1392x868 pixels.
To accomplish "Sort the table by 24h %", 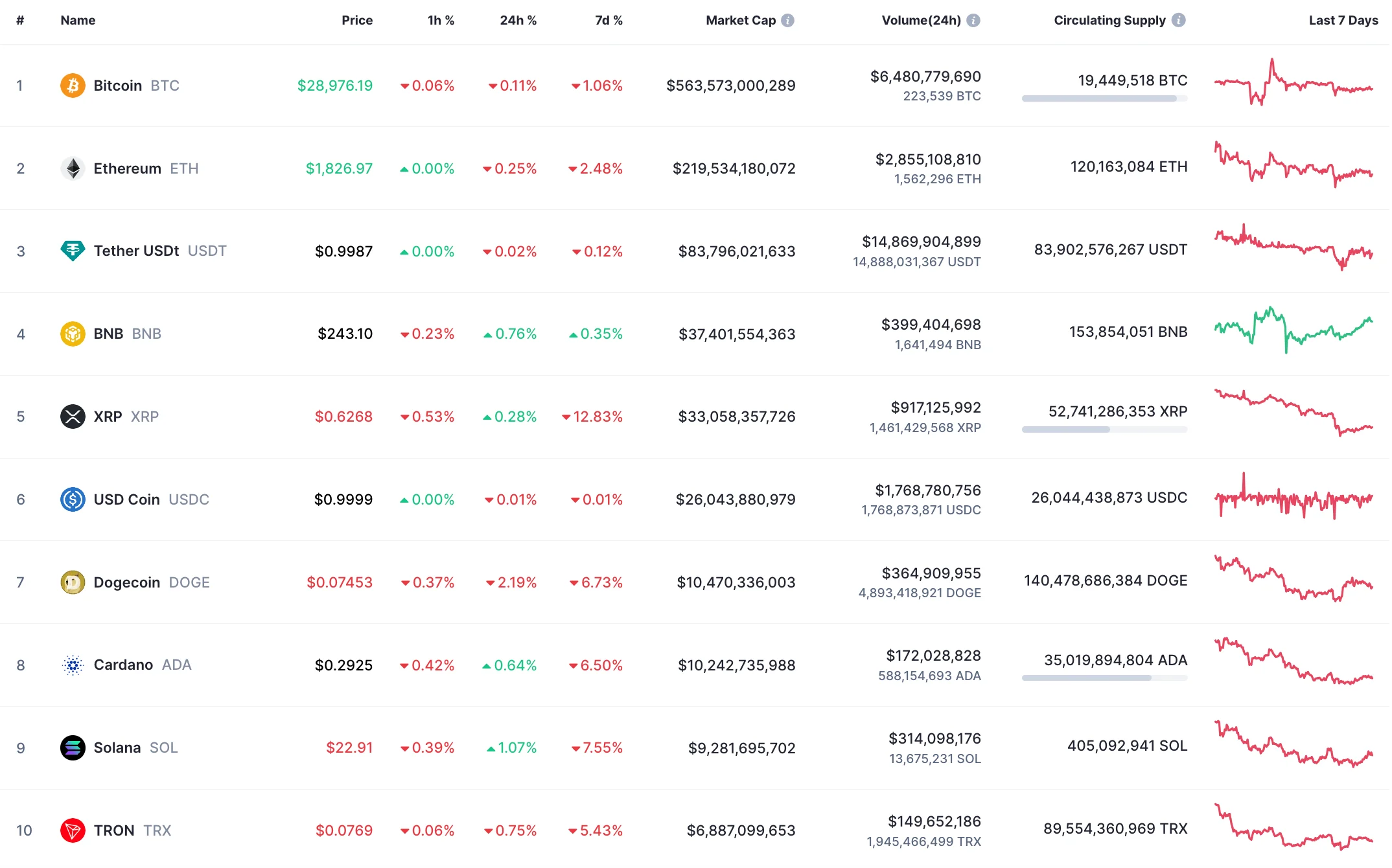I will click(x=517, y=20).
